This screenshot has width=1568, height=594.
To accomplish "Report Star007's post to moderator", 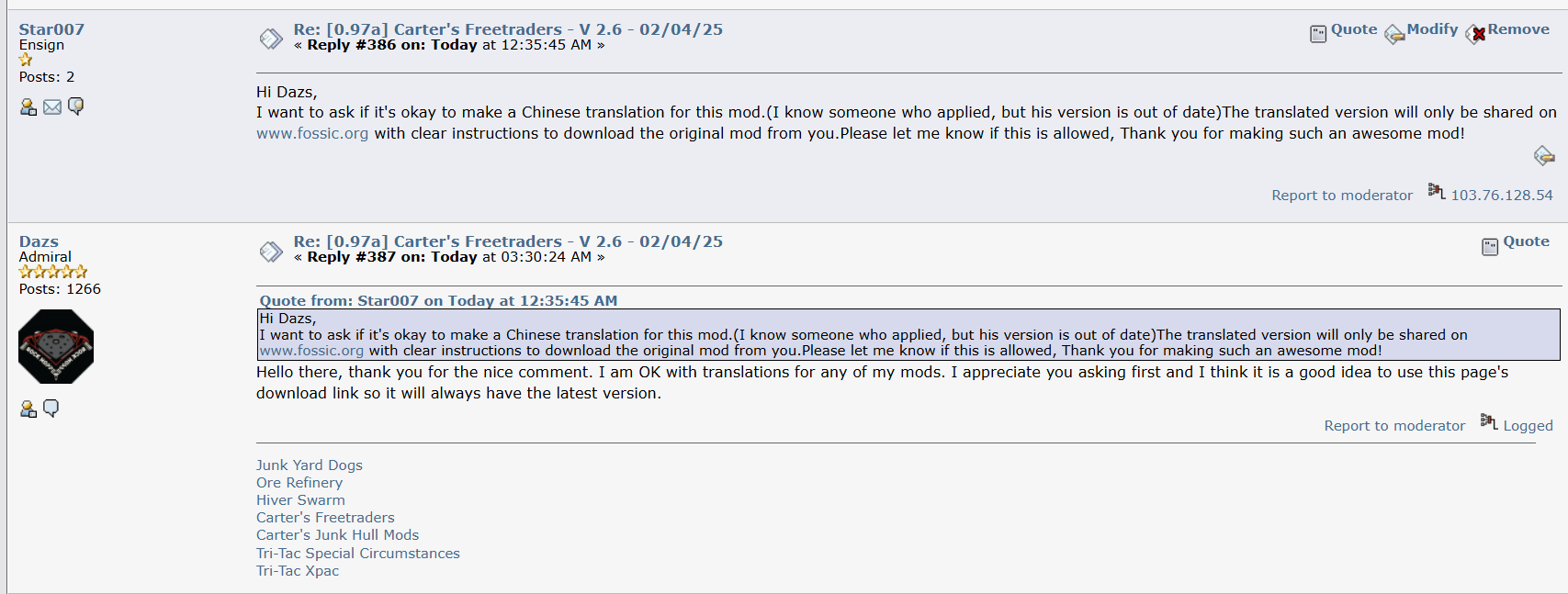I will 1341,196.
